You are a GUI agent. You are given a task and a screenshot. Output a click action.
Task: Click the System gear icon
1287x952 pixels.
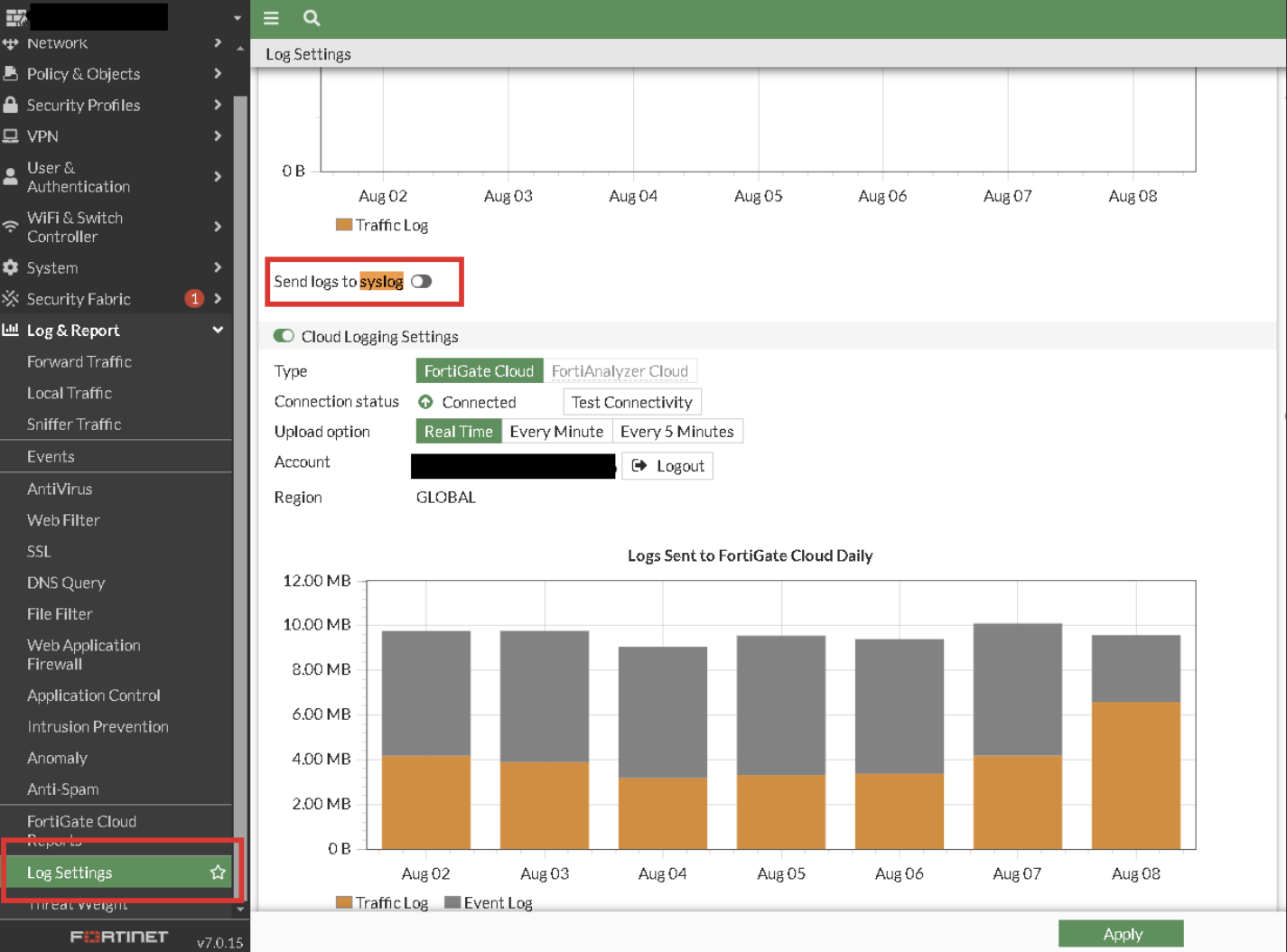(x=11, y=267)
